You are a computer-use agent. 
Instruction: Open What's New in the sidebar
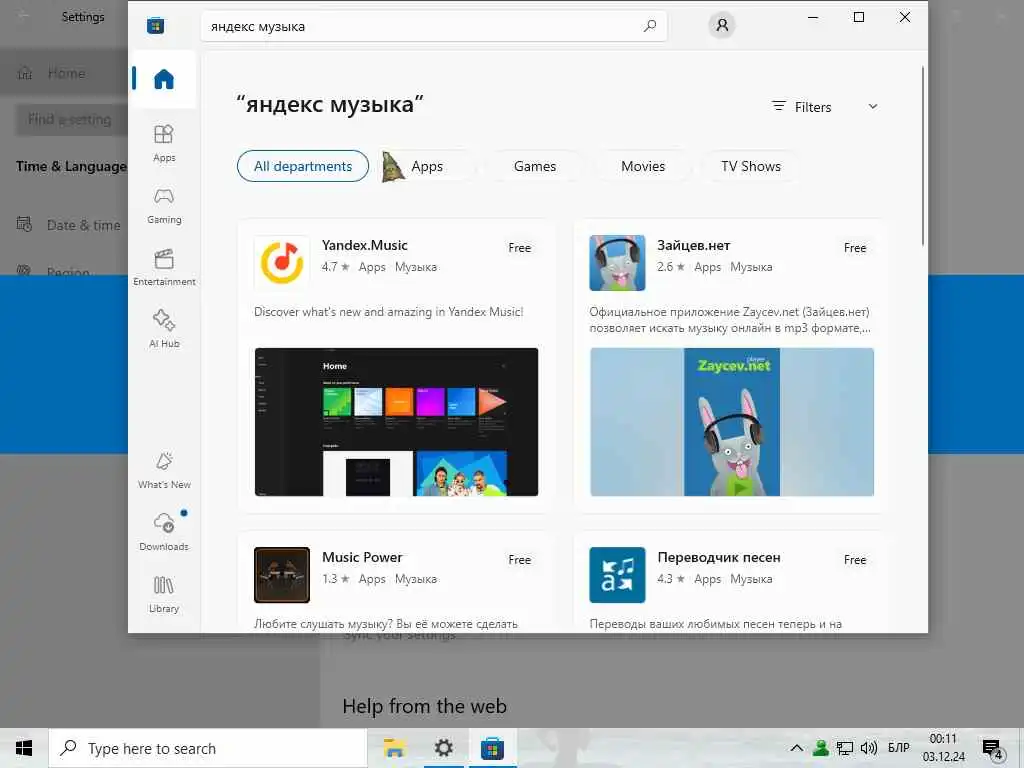pos(164,470)
